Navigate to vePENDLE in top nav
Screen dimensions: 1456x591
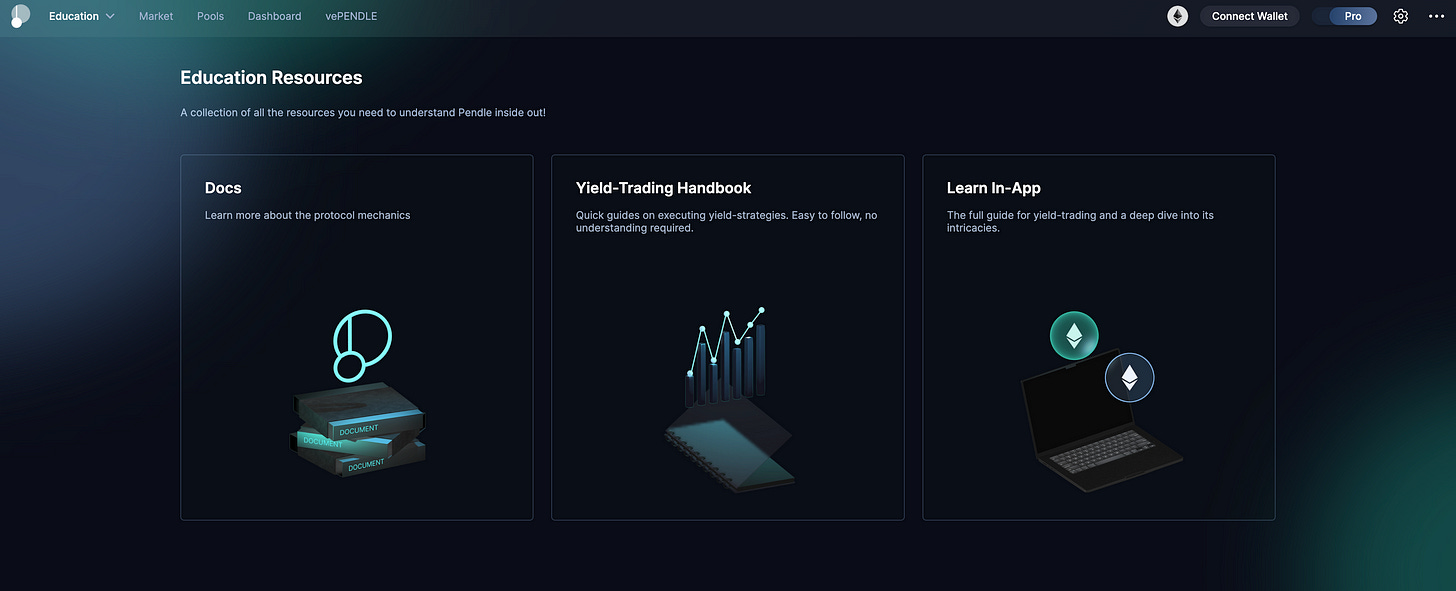[x=351, y=16]
